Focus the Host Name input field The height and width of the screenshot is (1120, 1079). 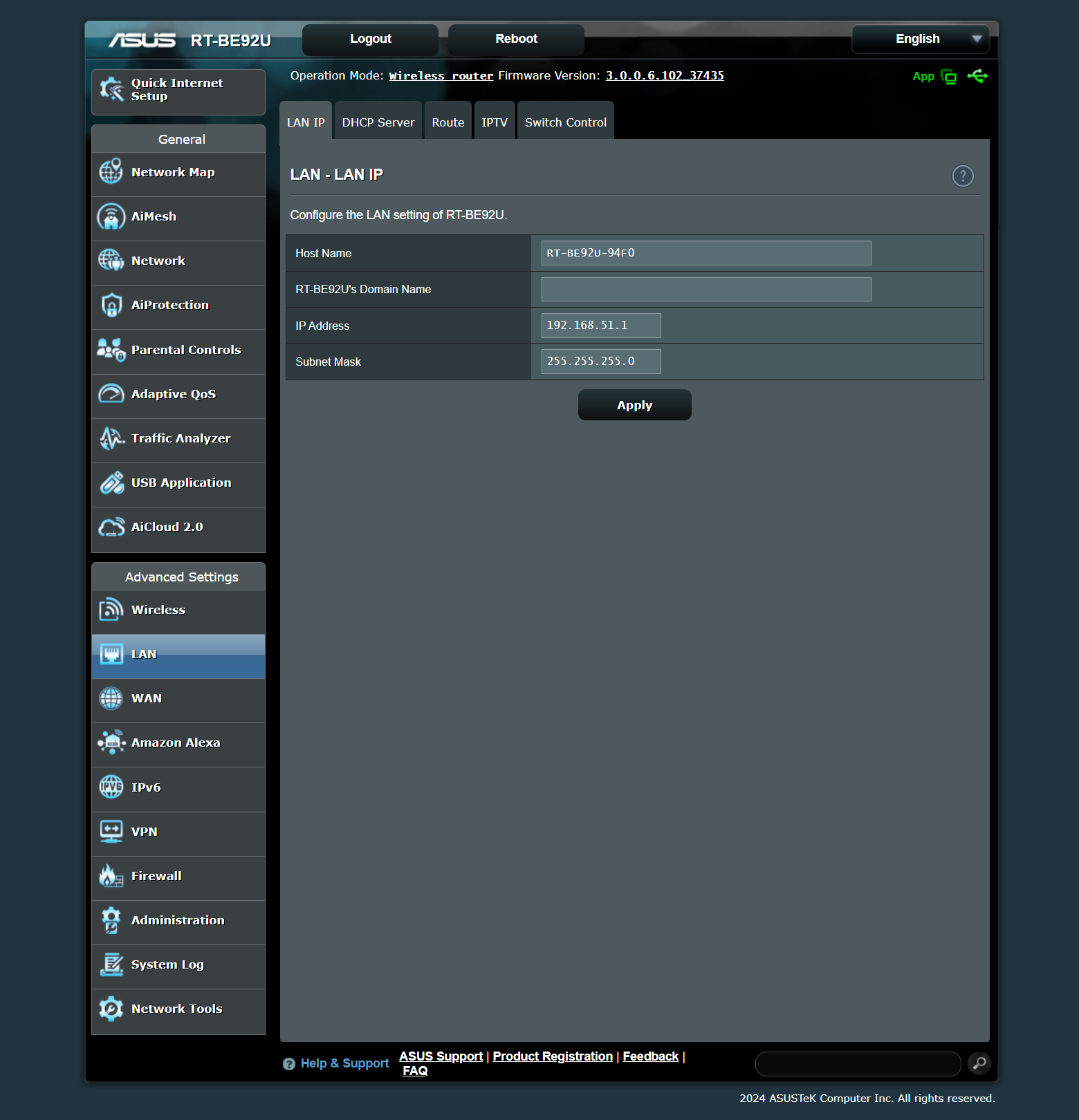[706, 253]
